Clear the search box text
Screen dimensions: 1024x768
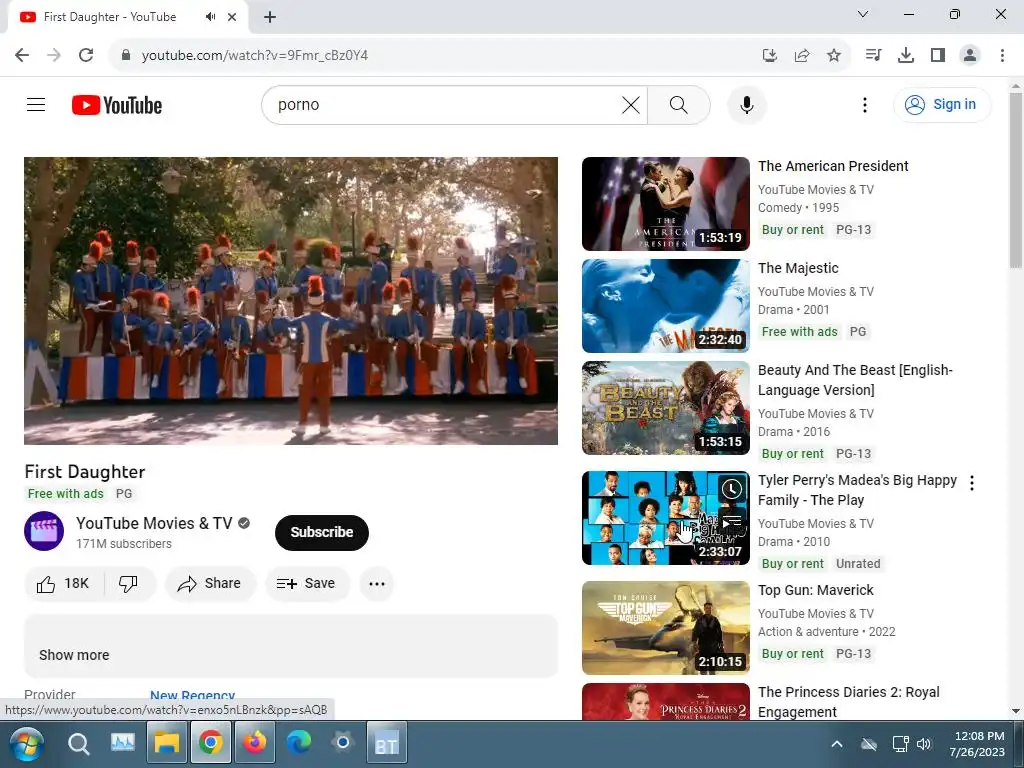click(x=630, y=104)
